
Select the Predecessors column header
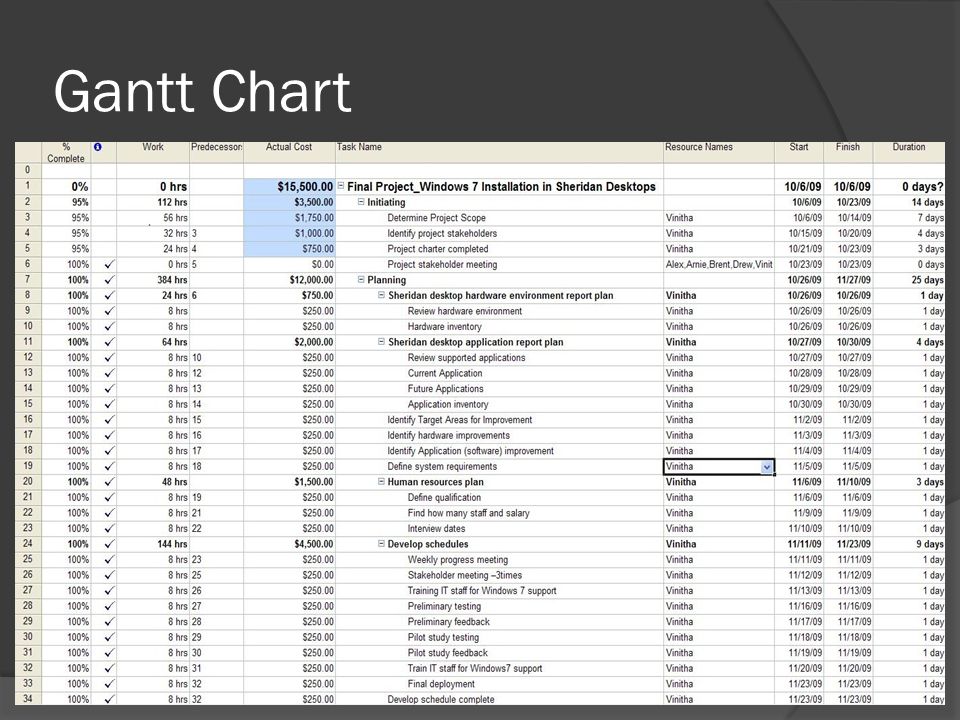coord(217,152)
